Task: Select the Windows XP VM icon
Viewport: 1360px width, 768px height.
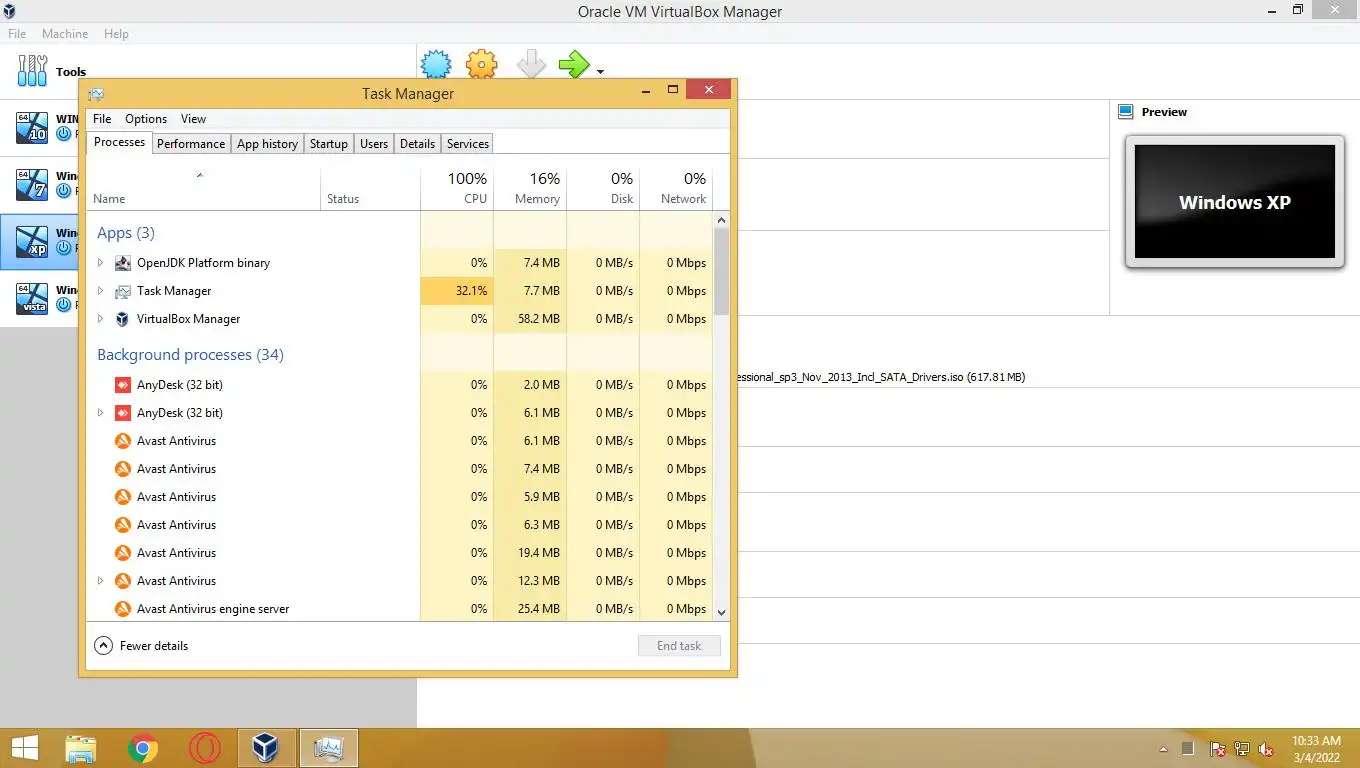Action: coord(32,241)
